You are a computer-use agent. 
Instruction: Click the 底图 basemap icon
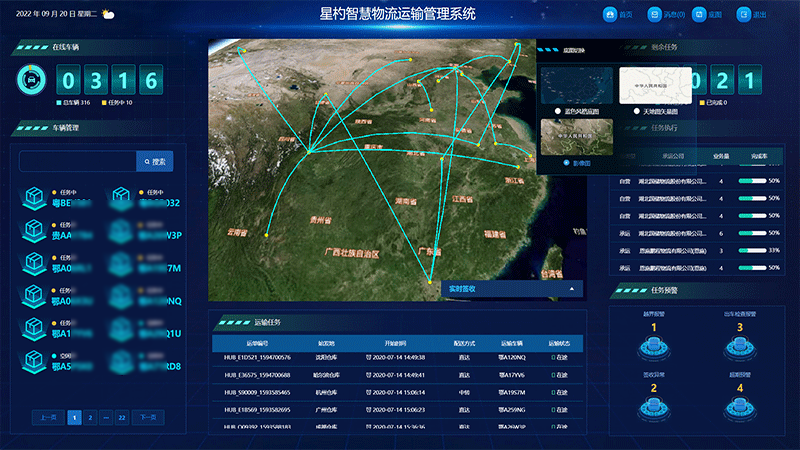click(x=699, y=15)
